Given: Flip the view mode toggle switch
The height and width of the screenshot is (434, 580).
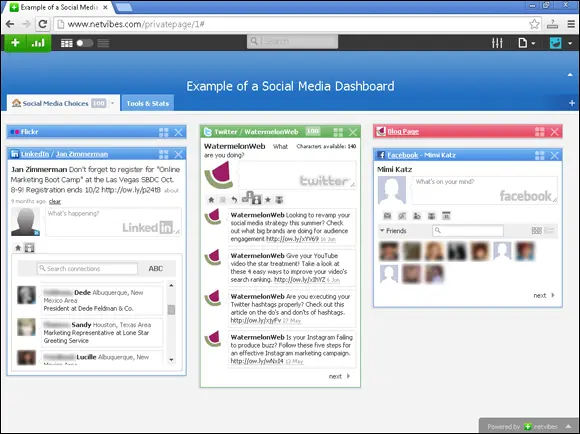Looking at the screenshot, I should [85, 43].
